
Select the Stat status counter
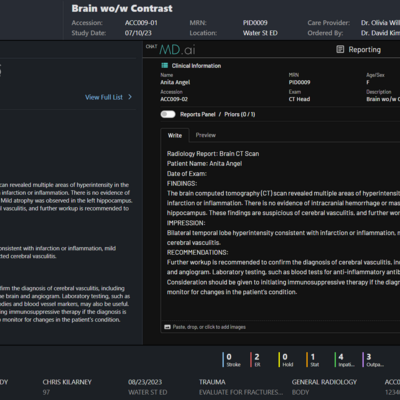(x=313, y=360)
